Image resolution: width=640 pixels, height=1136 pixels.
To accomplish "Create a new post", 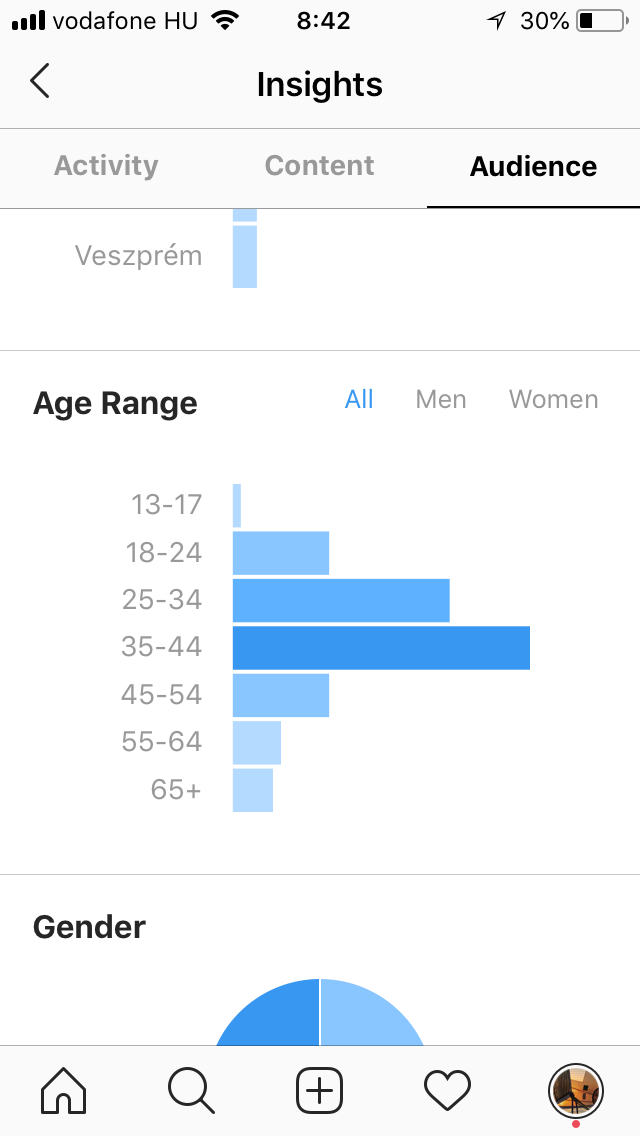I will click(319, 1090).
